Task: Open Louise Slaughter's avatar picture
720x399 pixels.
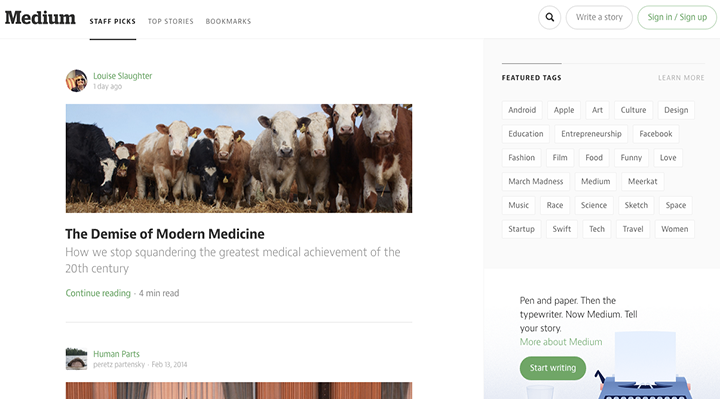Action: pyautogui.click(x=76, y=81)
